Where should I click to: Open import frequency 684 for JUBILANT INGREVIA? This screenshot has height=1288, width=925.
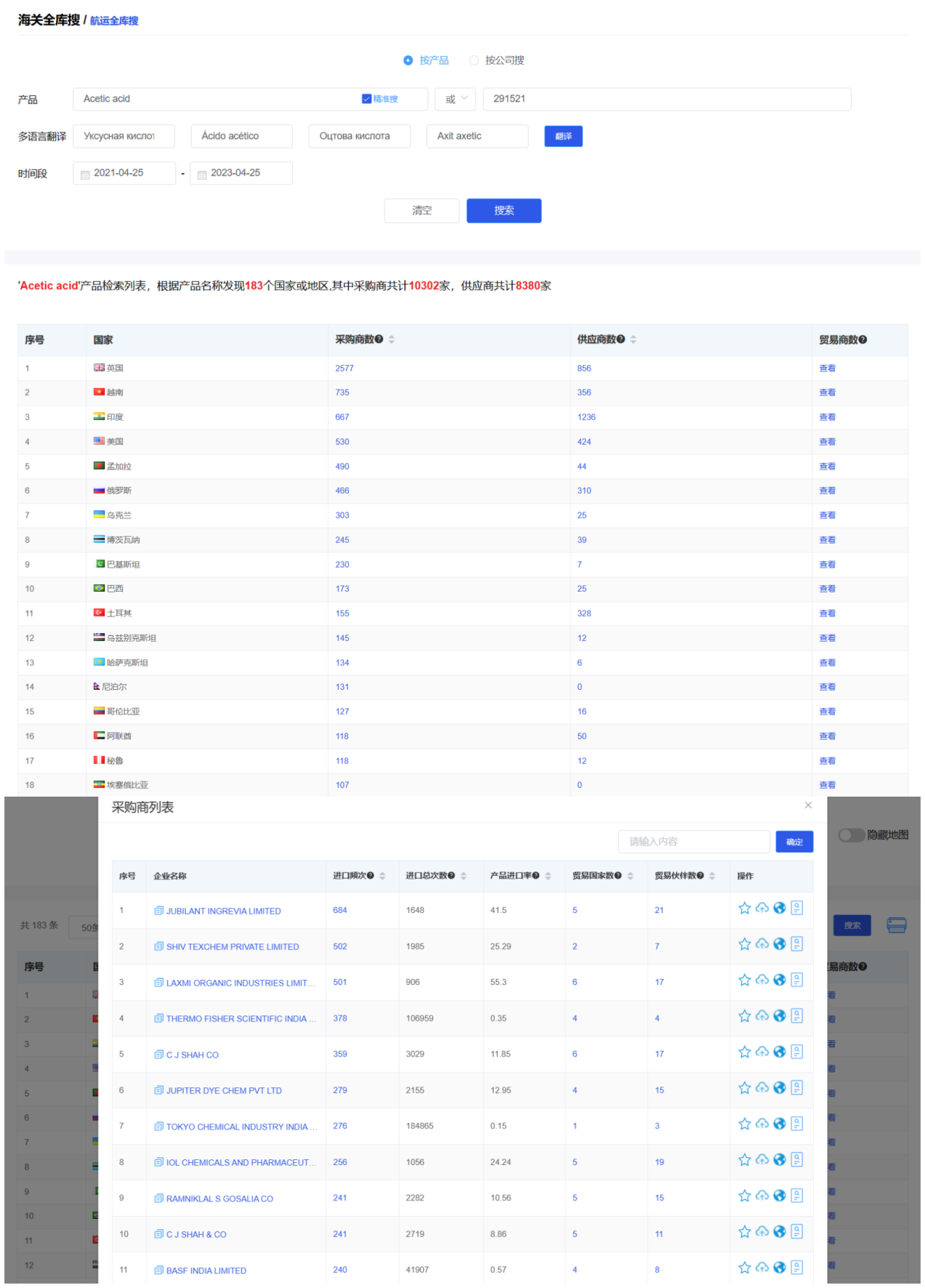[340, 911]
